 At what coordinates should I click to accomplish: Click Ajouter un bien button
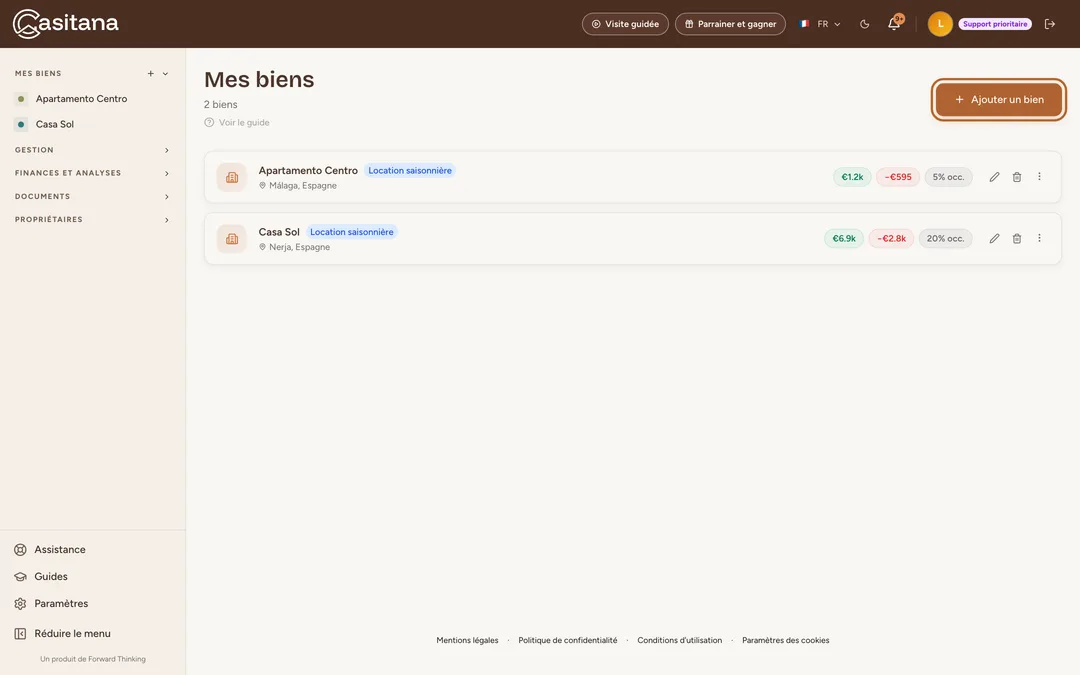(x=999, y=100)
